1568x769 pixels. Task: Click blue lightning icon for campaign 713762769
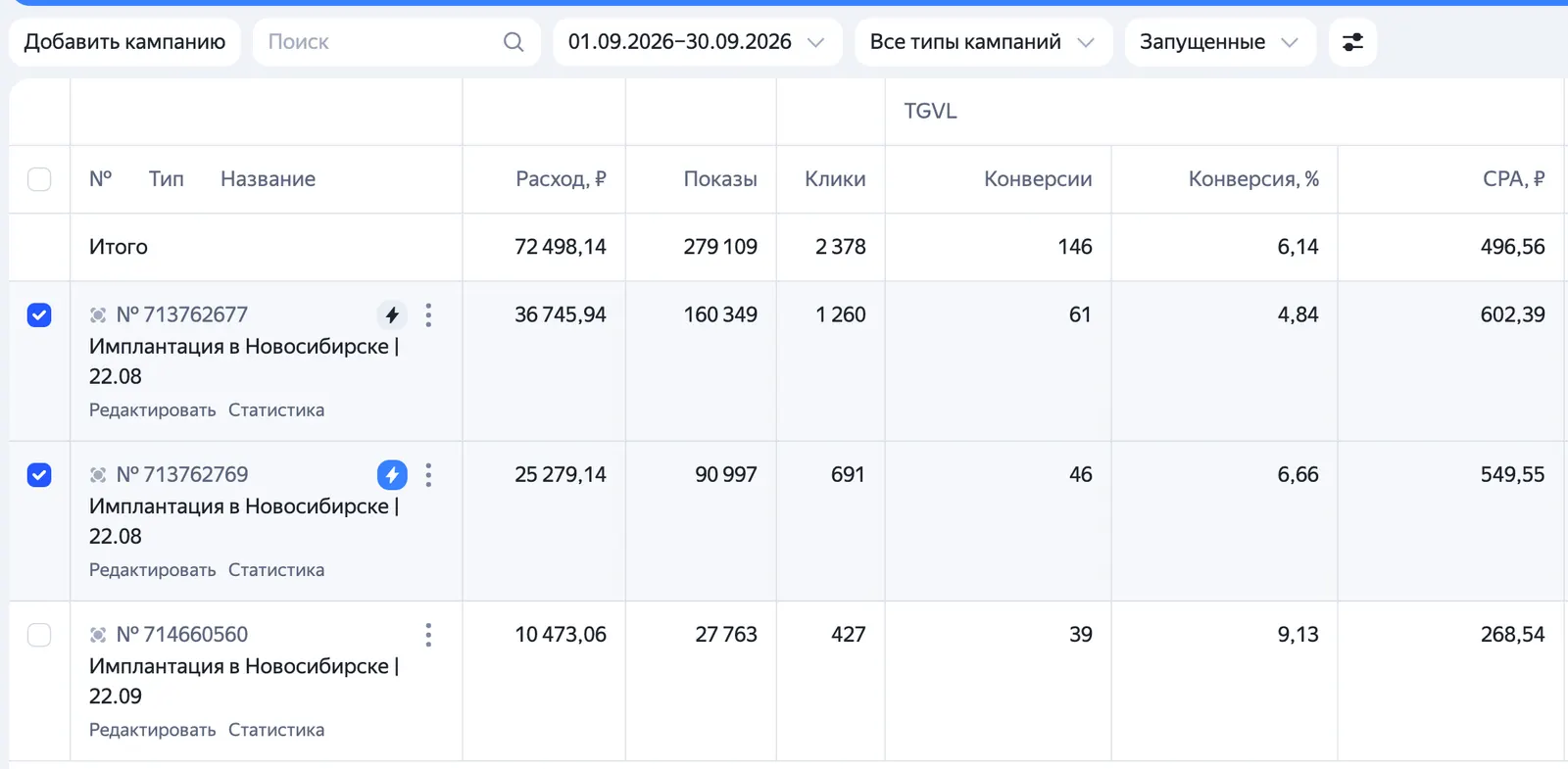(392, 475)
